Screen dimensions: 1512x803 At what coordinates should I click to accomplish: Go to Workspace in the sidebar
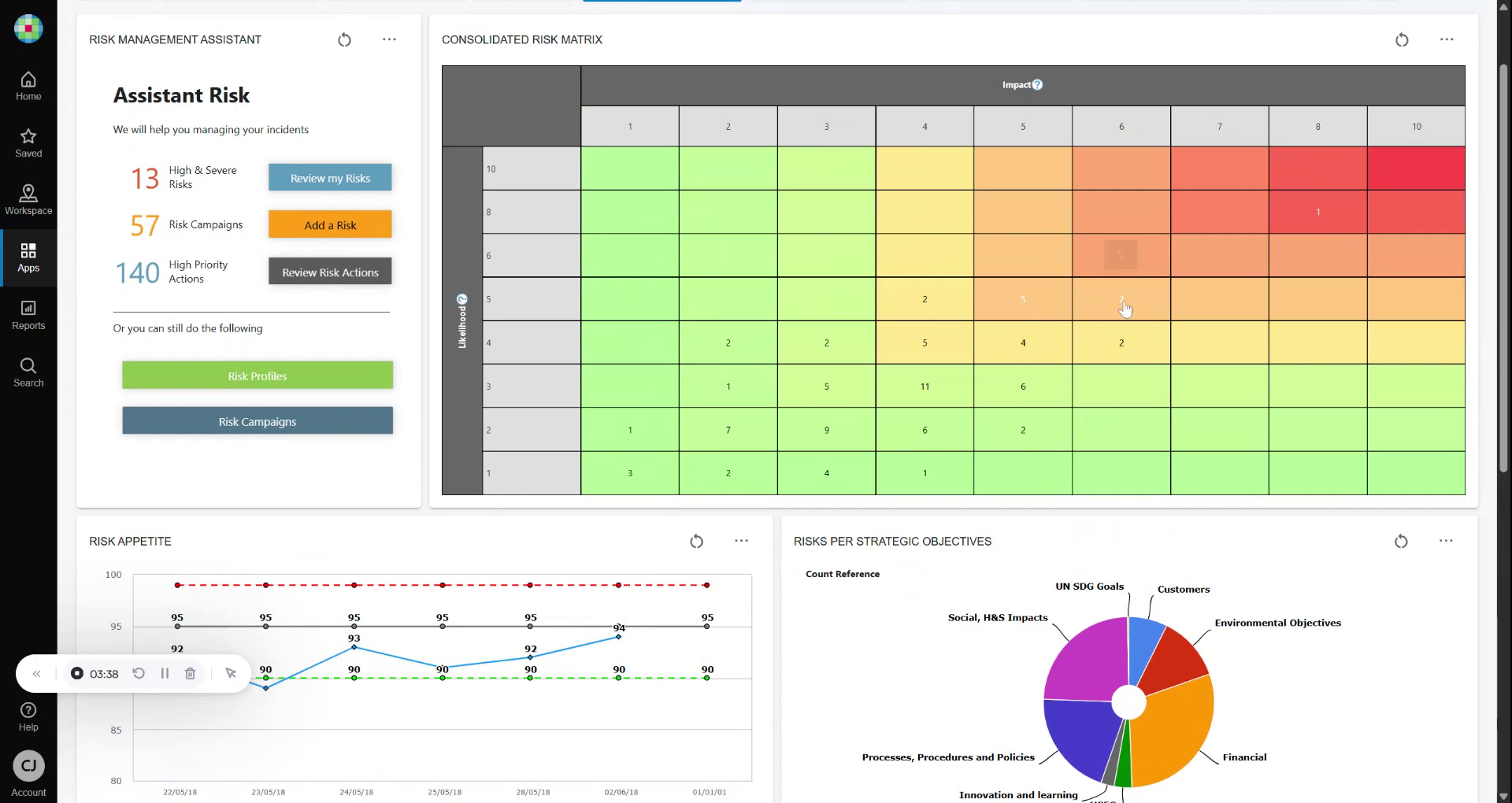tap(28, 200)
